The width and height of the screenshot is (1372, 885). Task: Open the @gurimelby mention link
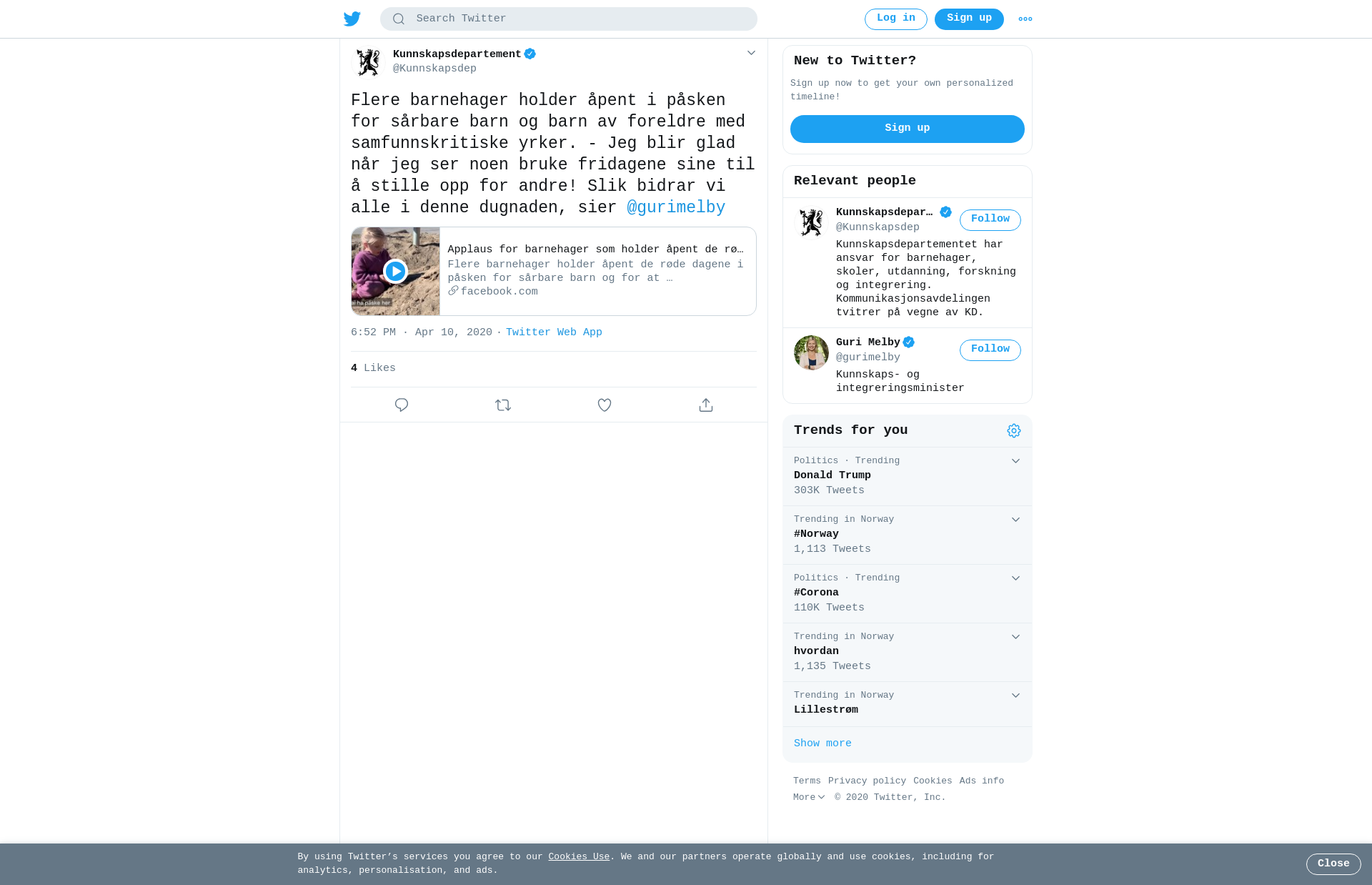676,208
